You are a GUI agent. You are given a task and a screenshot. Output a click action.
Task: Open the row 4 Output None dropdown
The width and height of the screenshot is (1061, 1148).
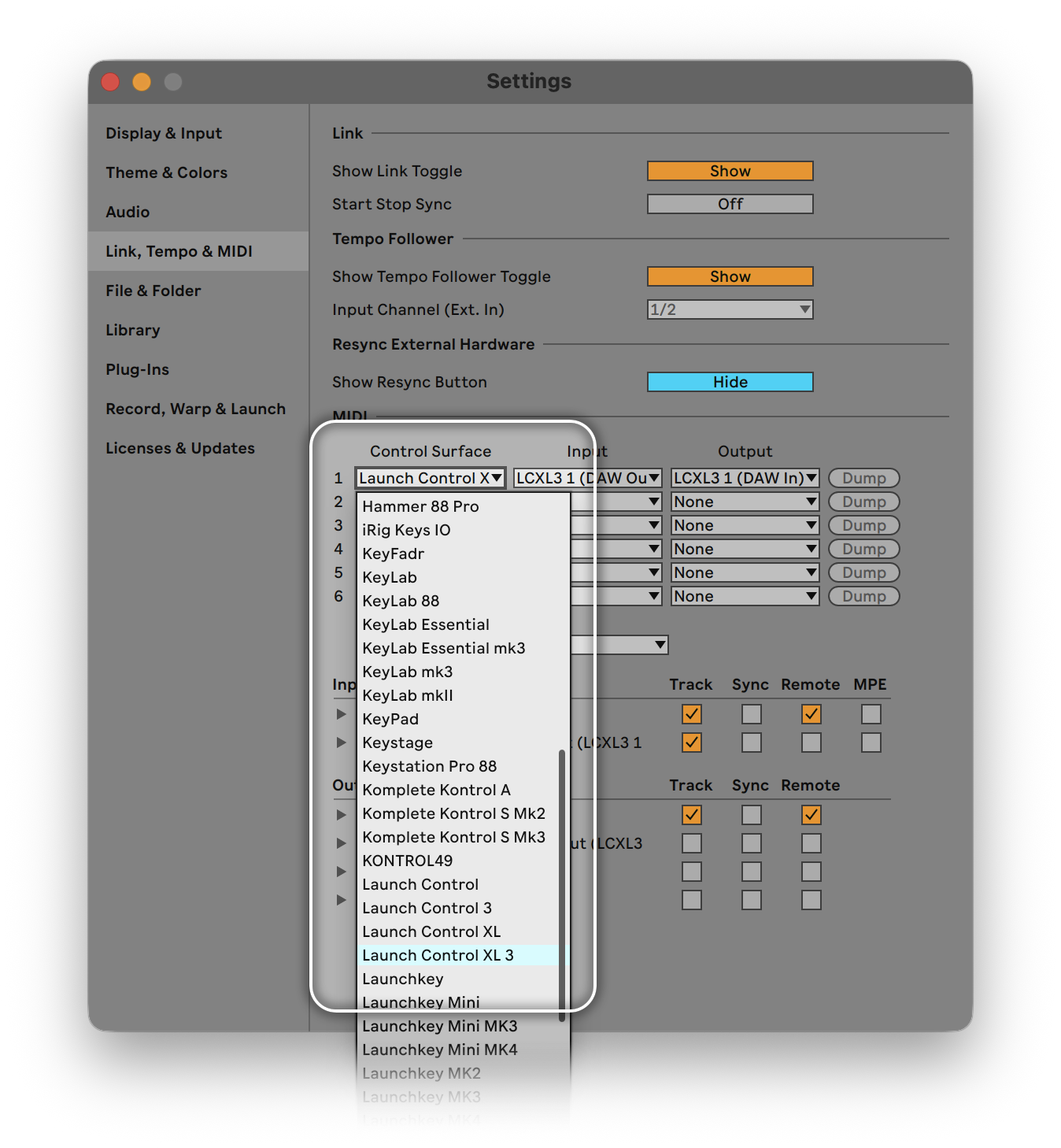pyautogui.click(x=745, y=549)
